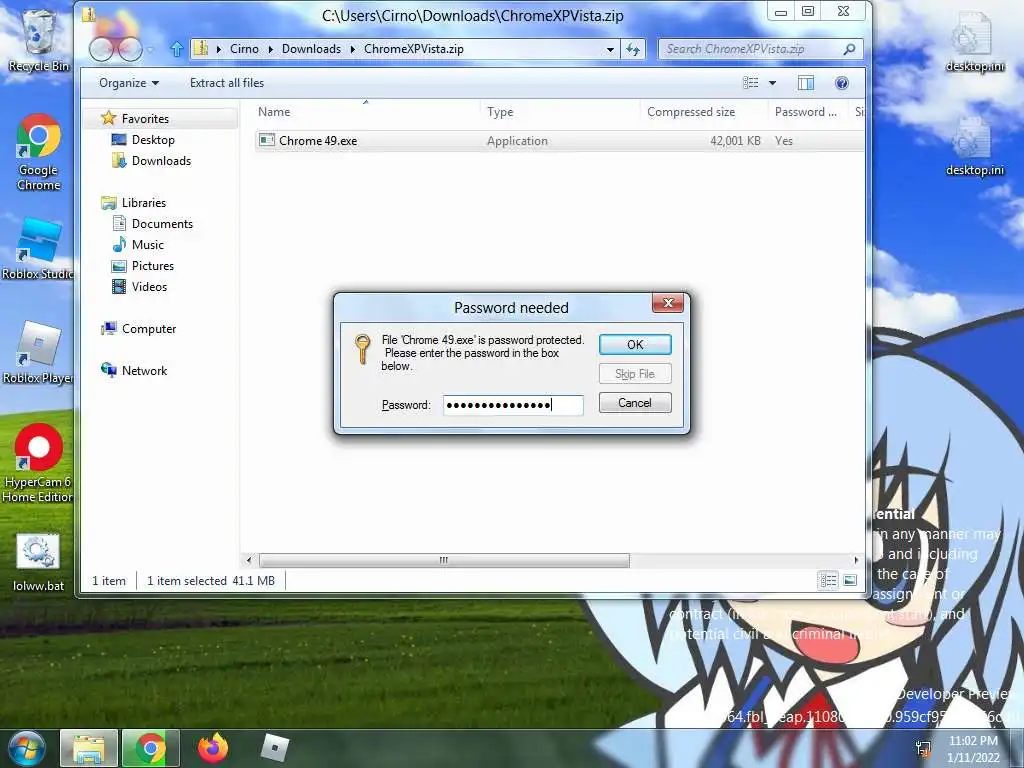Viewport: 1024px width, 768px height.
Task: Select lower desktop.ini desktop file
Action: [974, 147]
